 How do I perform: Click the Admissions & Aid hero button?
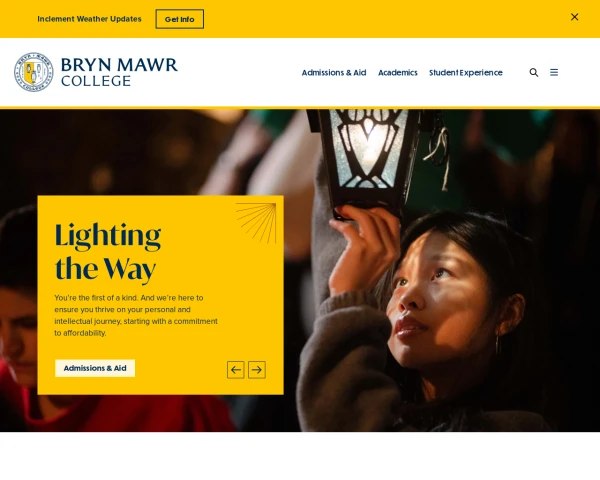coord(95,368)
